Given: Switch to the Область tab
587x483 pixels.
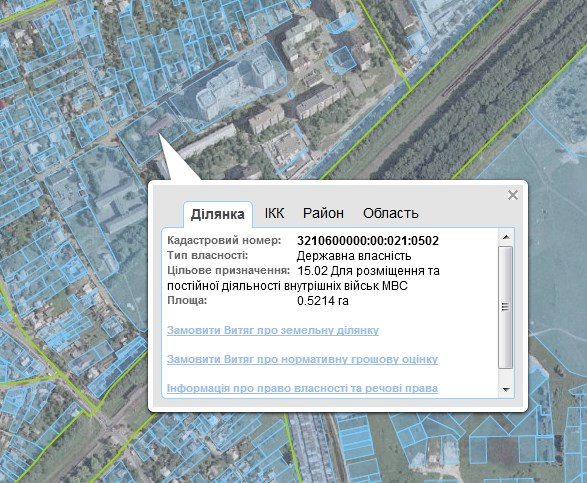Looking at the screenshot, I should 390,213.
